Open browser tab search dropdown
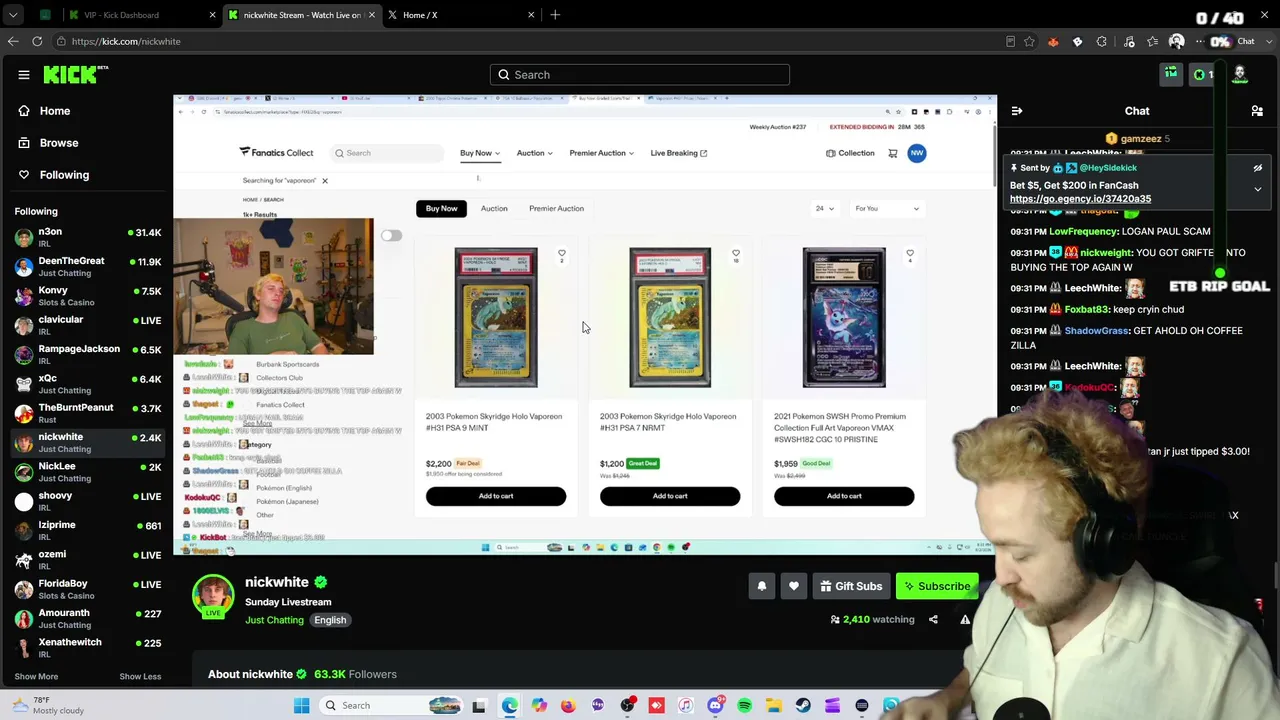Viewport: 1280px width, 720px height. [13, 15]
